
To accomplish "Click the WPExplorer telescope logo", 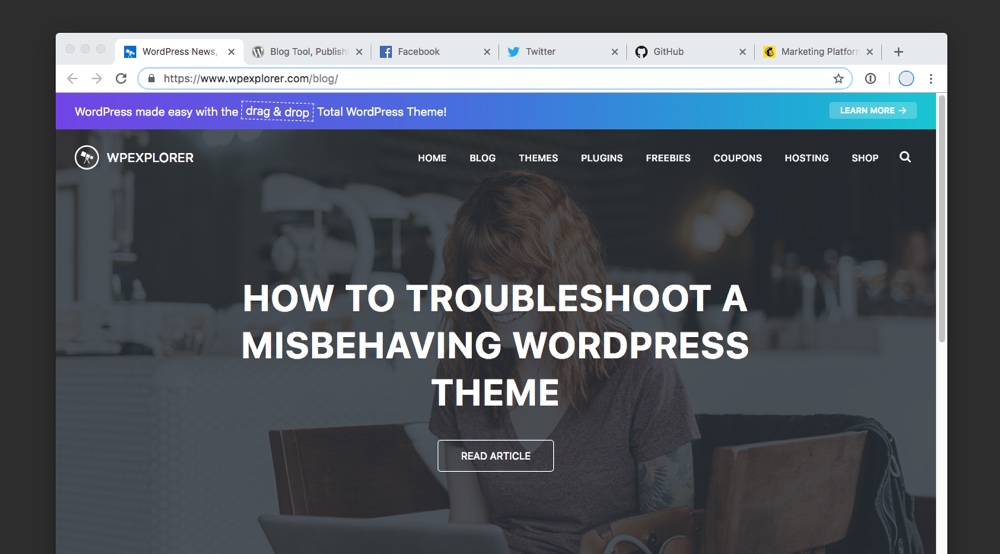I will click(x=87, y=157).
